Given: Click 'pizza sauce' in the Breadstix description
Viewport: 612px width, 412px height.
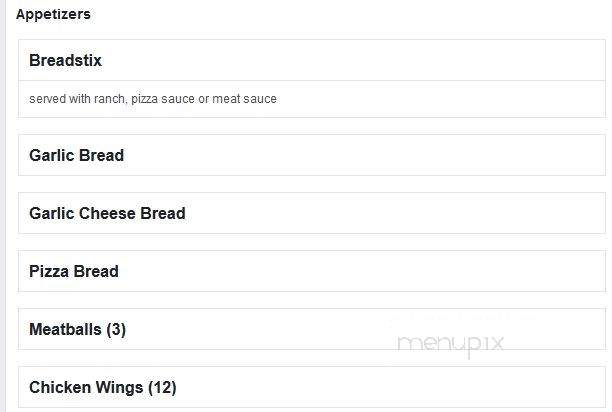Looking at the screenshot, I should (163, 99).
